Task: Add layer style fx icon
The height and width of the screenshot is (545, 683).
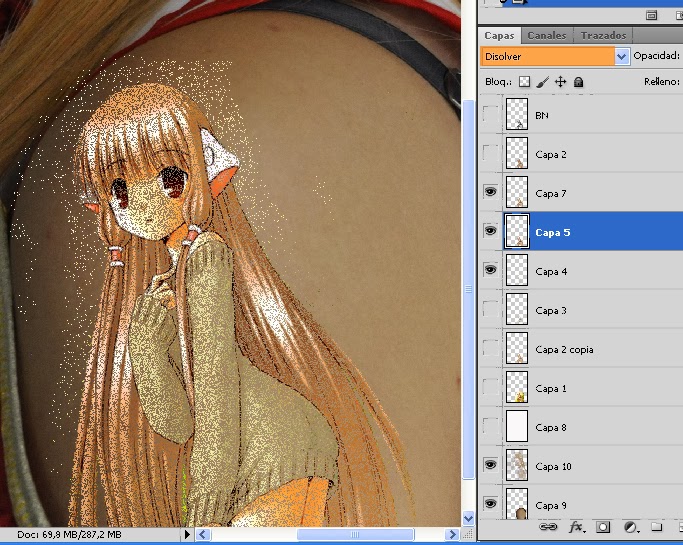Action: [577, 527]
